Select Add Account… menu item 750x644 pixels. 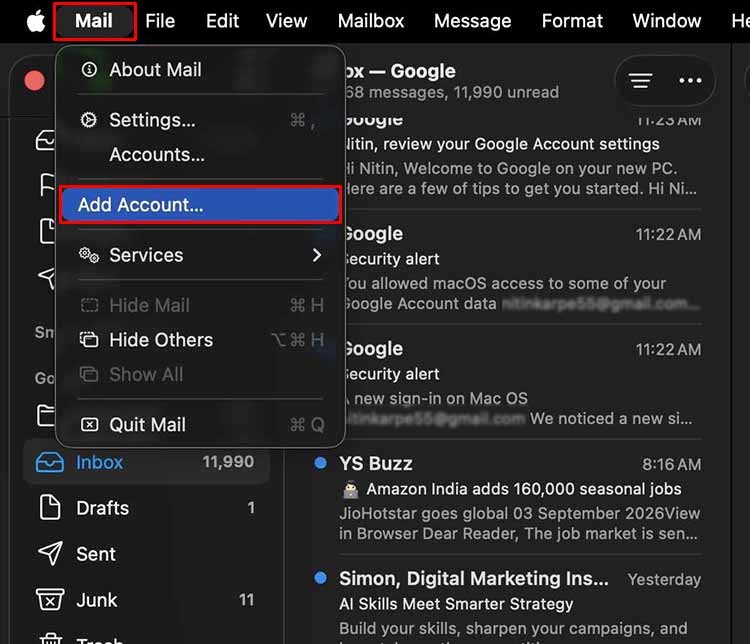(200, 205)
